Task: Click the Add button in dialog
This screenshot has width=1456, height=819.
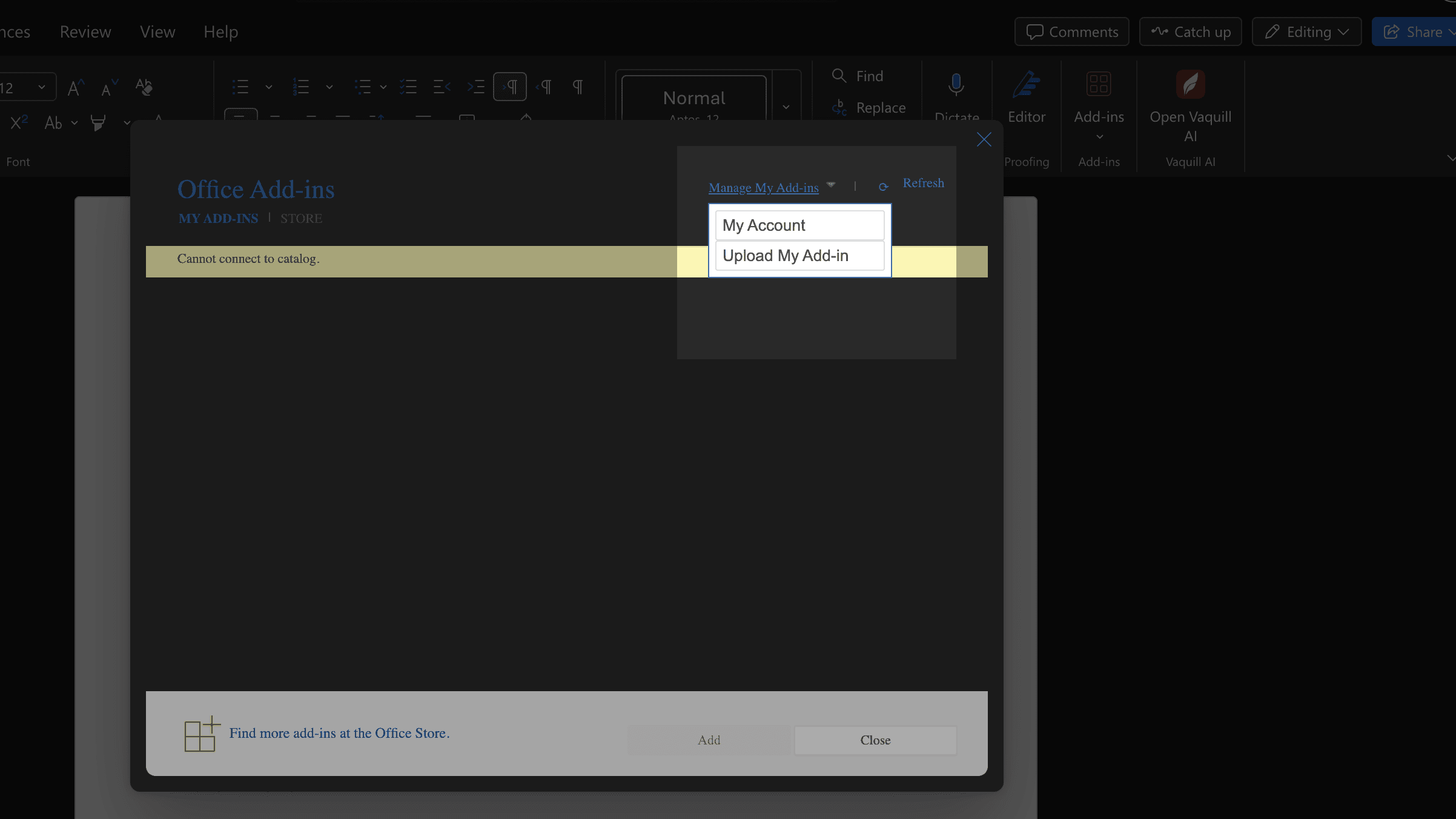Action: coord(709,740)
